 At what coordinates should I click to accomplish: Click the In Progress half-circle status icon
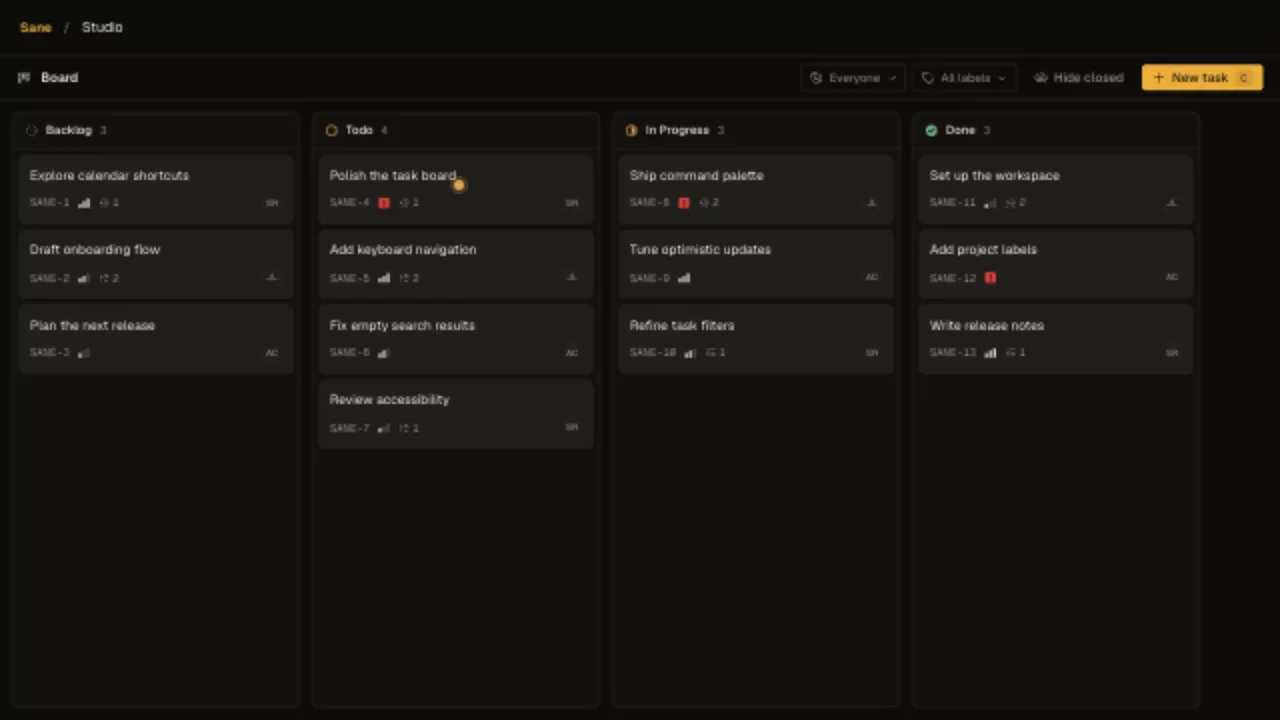pyautogui.click(x=631, y=130)
